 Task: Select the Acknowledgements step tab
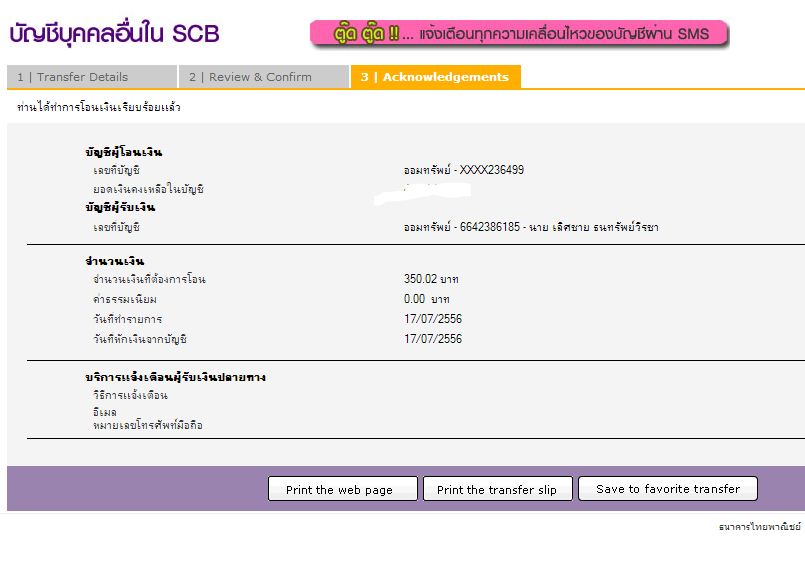coord(436,77)
